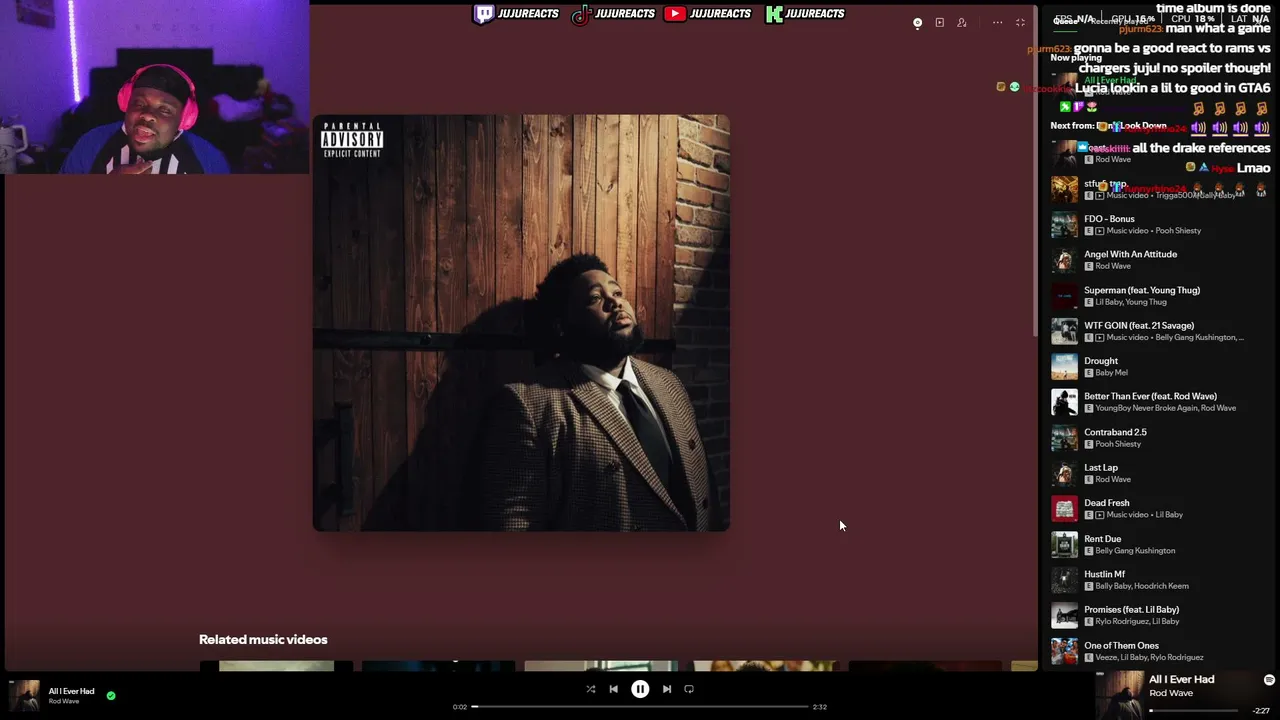Click the Spotify logo in mini player
The width and height of the screenshot is (1280, 720).
[1269, 680]
